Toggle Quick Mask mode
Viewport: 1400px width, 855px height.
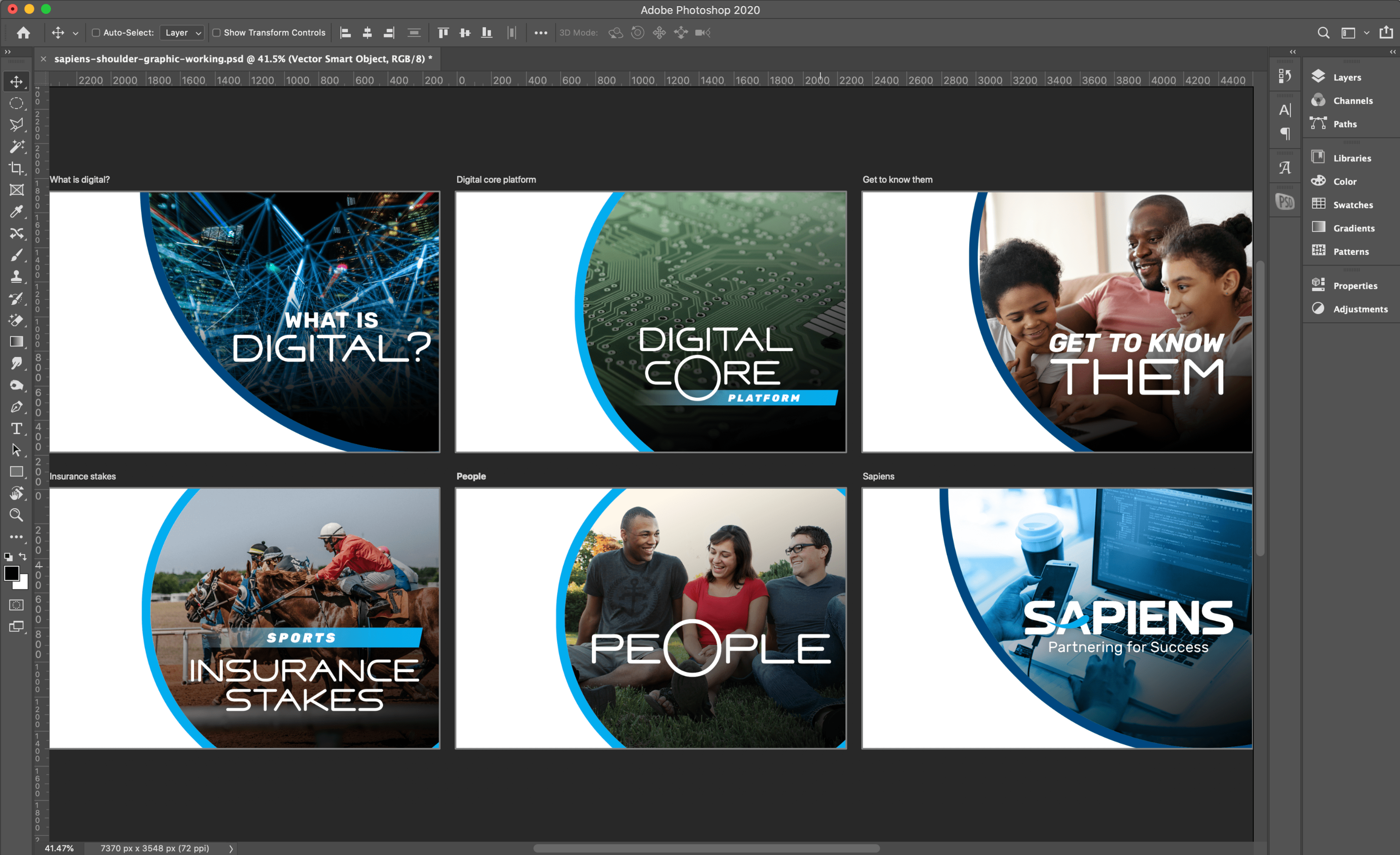16,605
